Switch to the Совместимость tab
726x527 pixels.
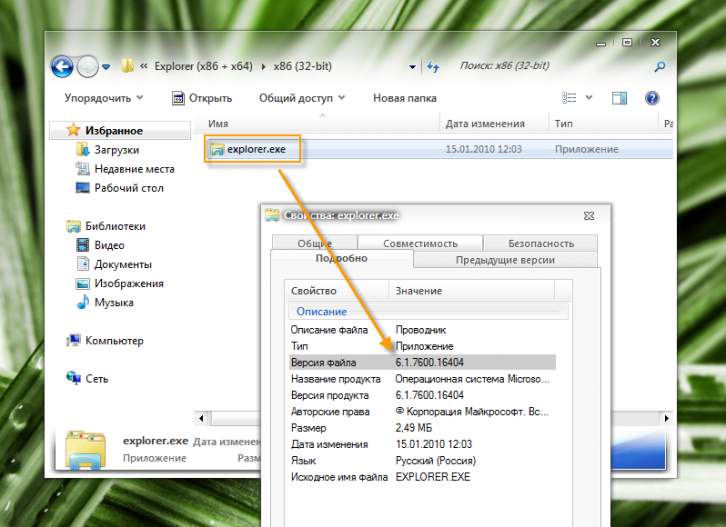[x=419, y=243]
